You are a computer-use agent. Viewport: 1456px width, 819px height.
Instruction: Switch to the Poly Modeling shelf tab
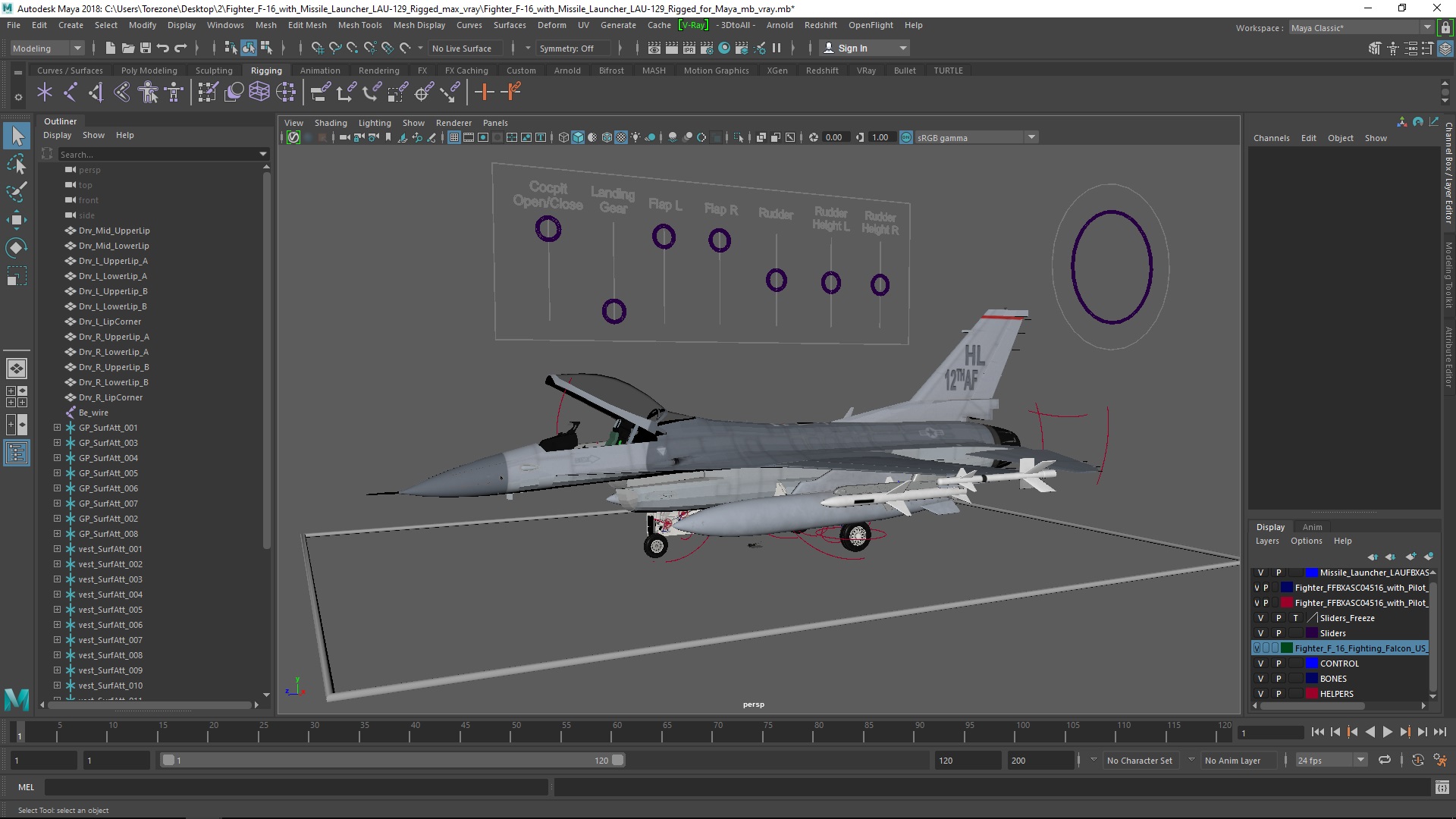tap(149, 71)
